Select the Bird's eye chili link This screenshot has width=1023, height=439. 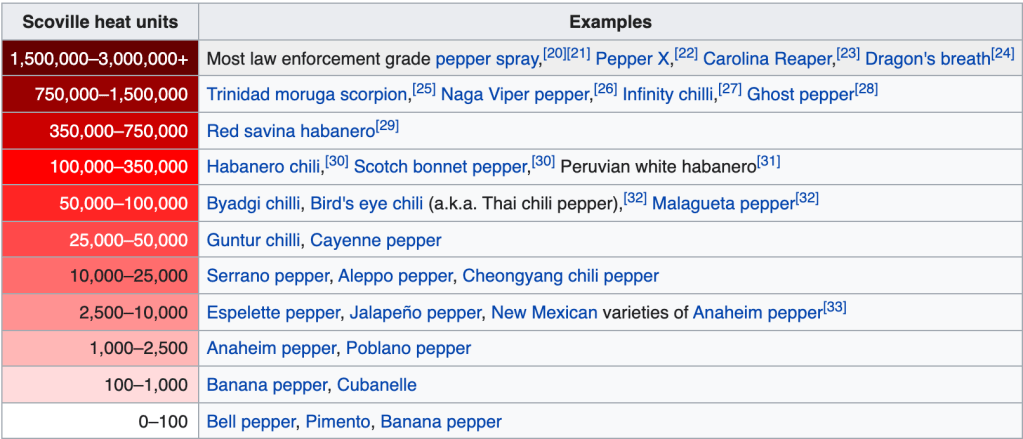pyautogui.click(x=366, y=204)
